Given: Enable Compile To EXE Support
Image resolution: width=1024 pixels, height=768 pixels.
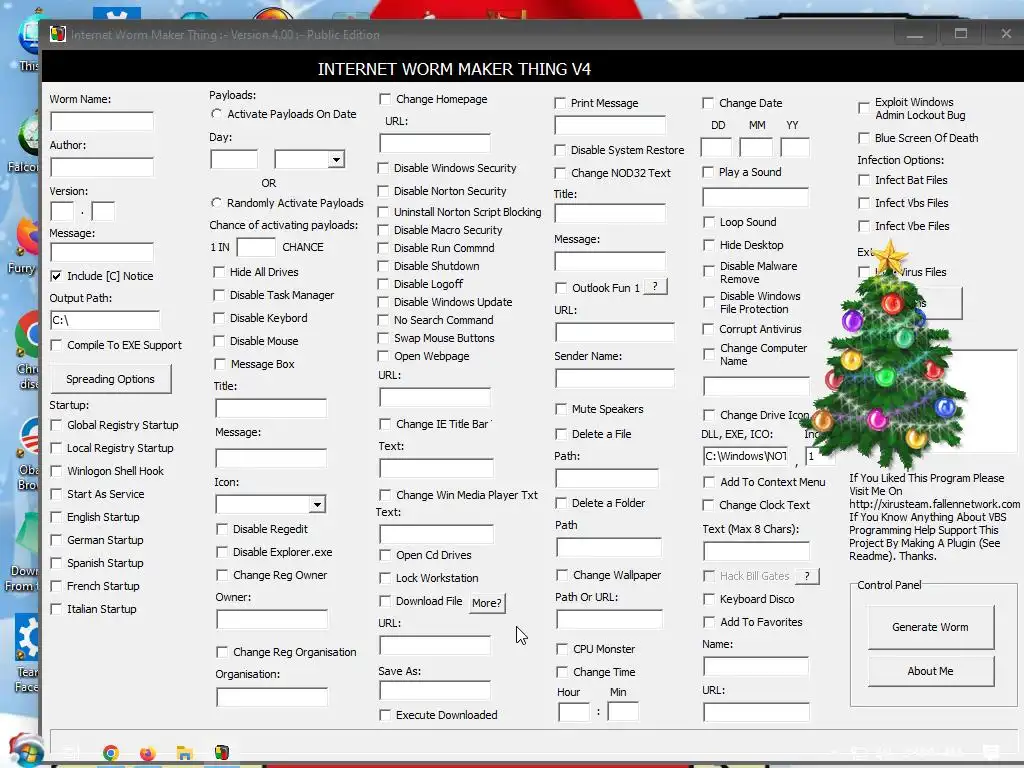Looking at the screenshot, I should pyautogui.click(x=56, y=345).
